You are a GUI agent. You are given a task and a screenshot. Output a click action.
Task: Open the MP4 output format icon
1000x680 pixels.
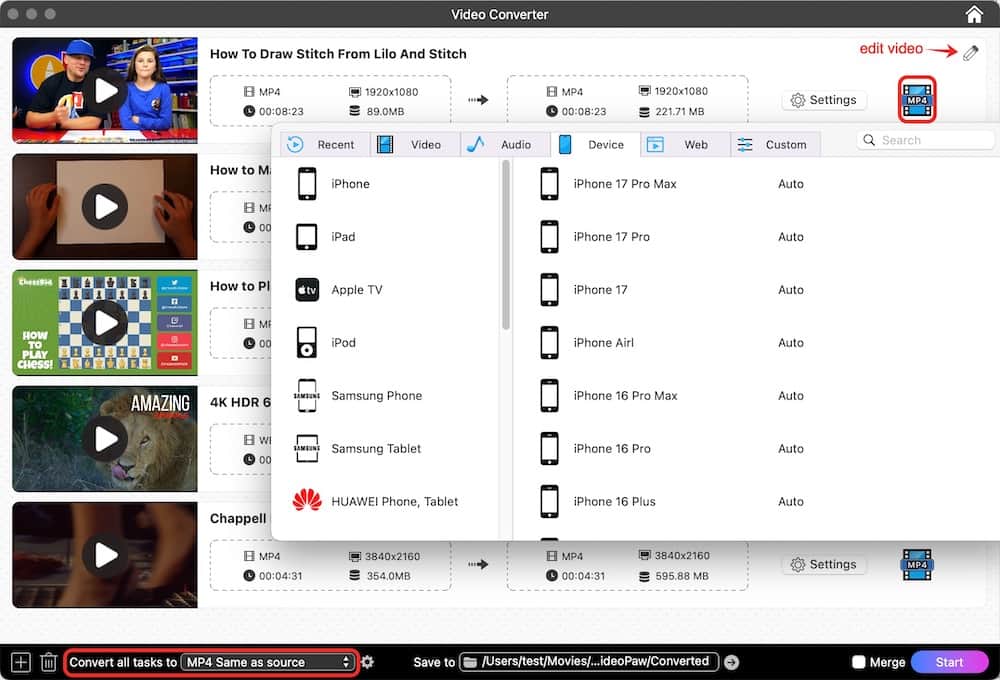click(x=916, y=99)
